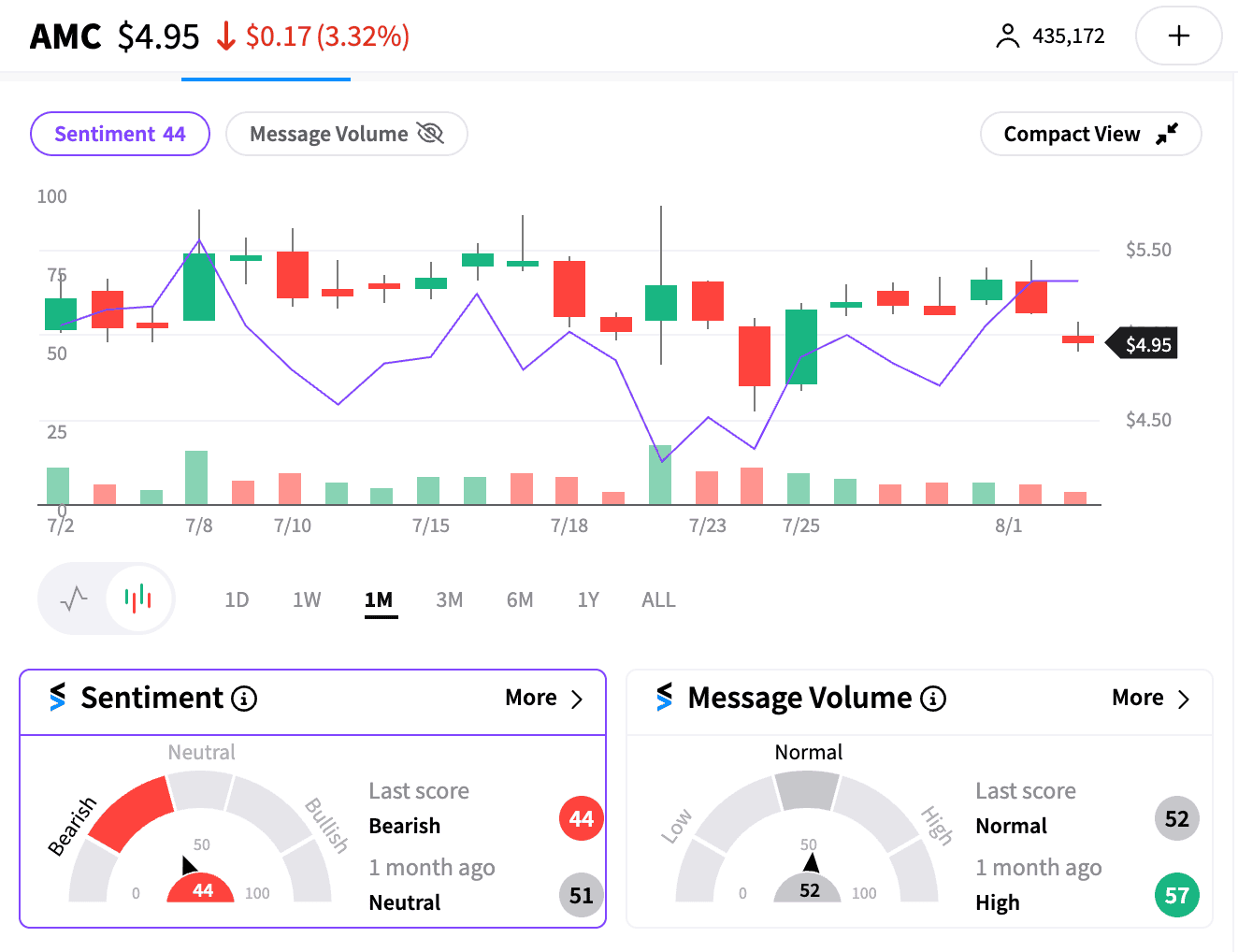The width and height of the screenshot is (1238, 952).
Task: Select the 6M time range
Action: (x=520, y=599)
